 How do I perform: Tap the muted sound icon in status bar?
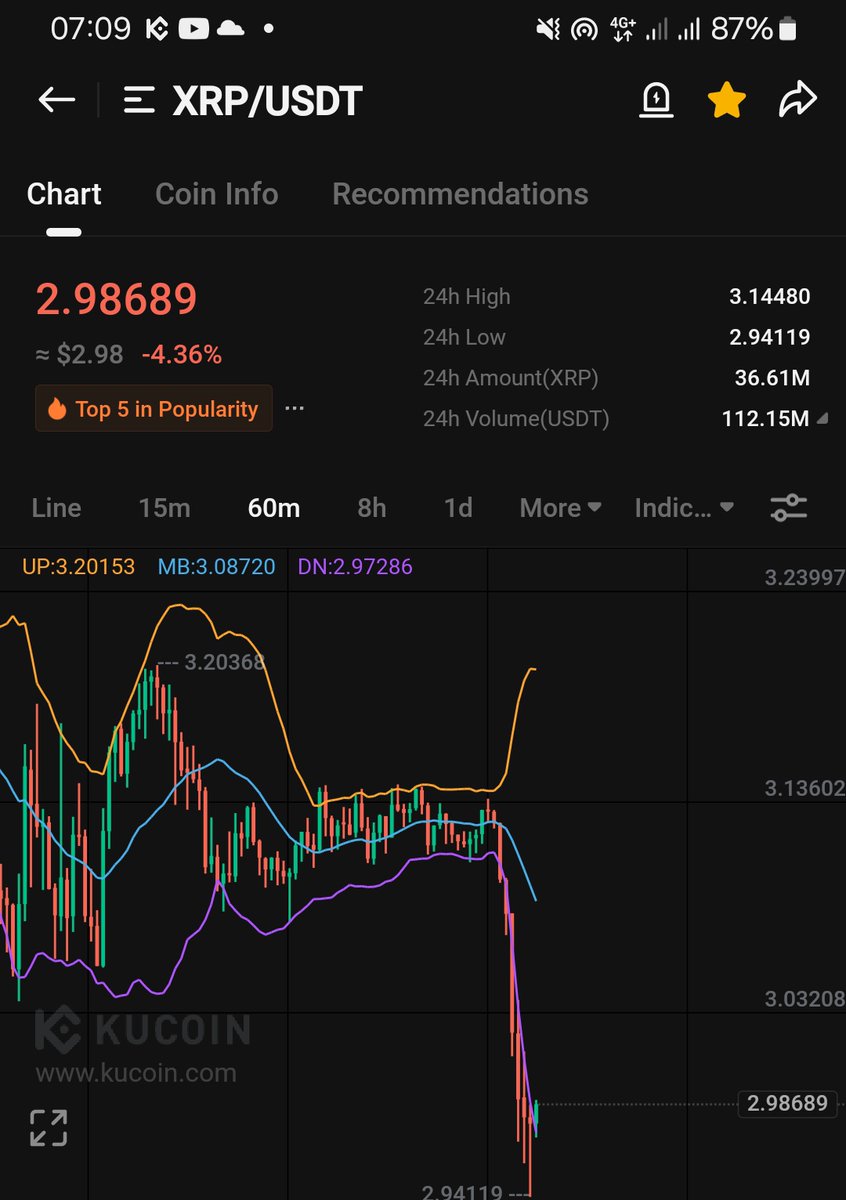(x=548, y=29)
